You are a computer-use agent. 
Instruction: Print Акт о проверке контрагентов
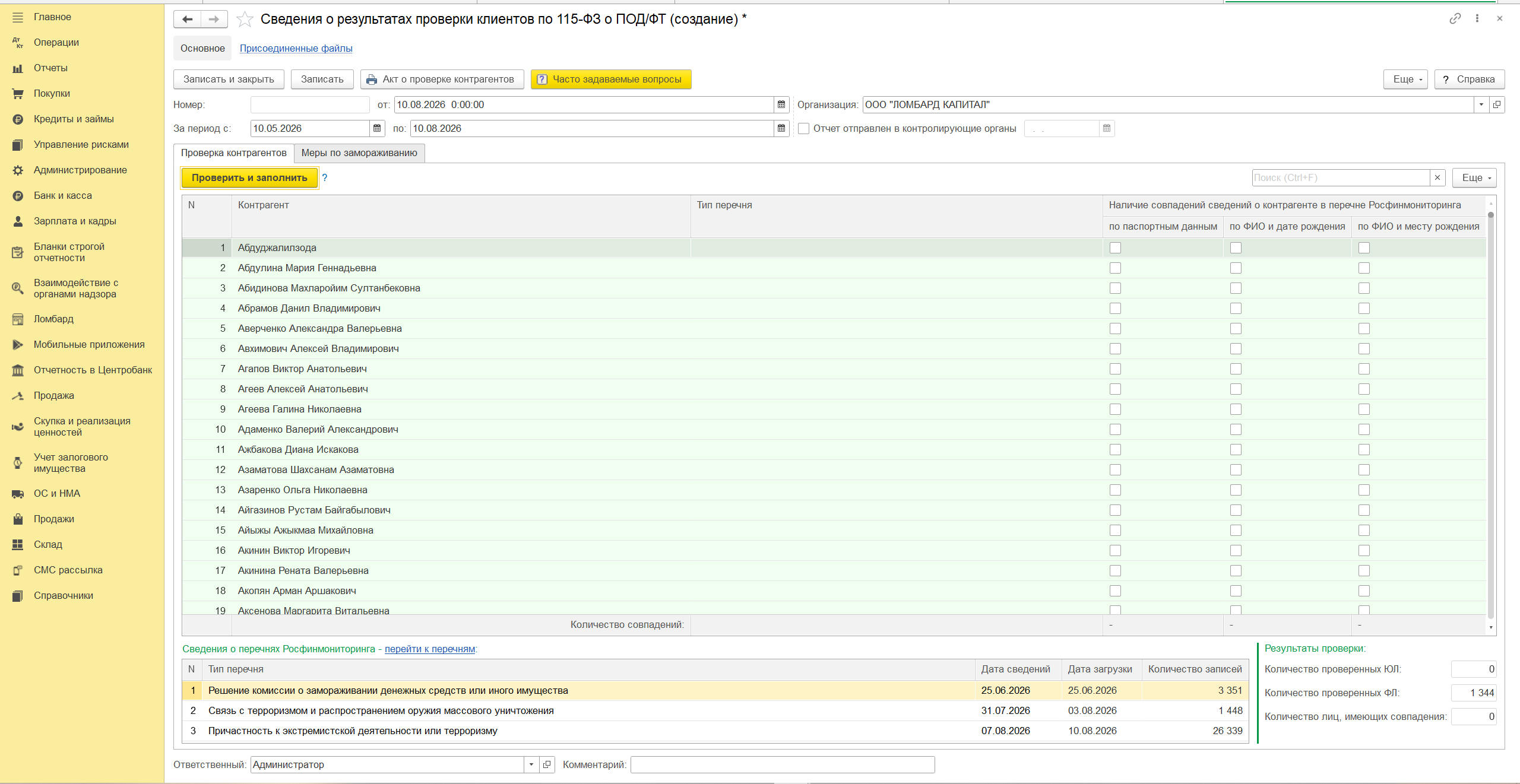(441, 80)
